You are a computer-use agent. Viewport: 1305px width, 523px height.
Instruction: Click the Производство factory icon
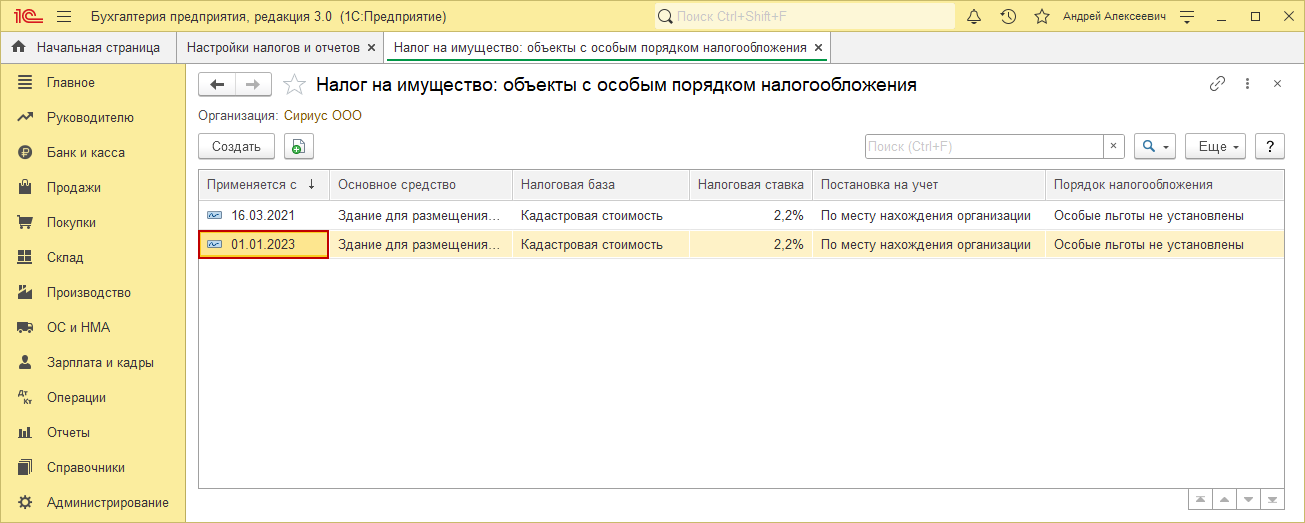(x=26, y=292)
